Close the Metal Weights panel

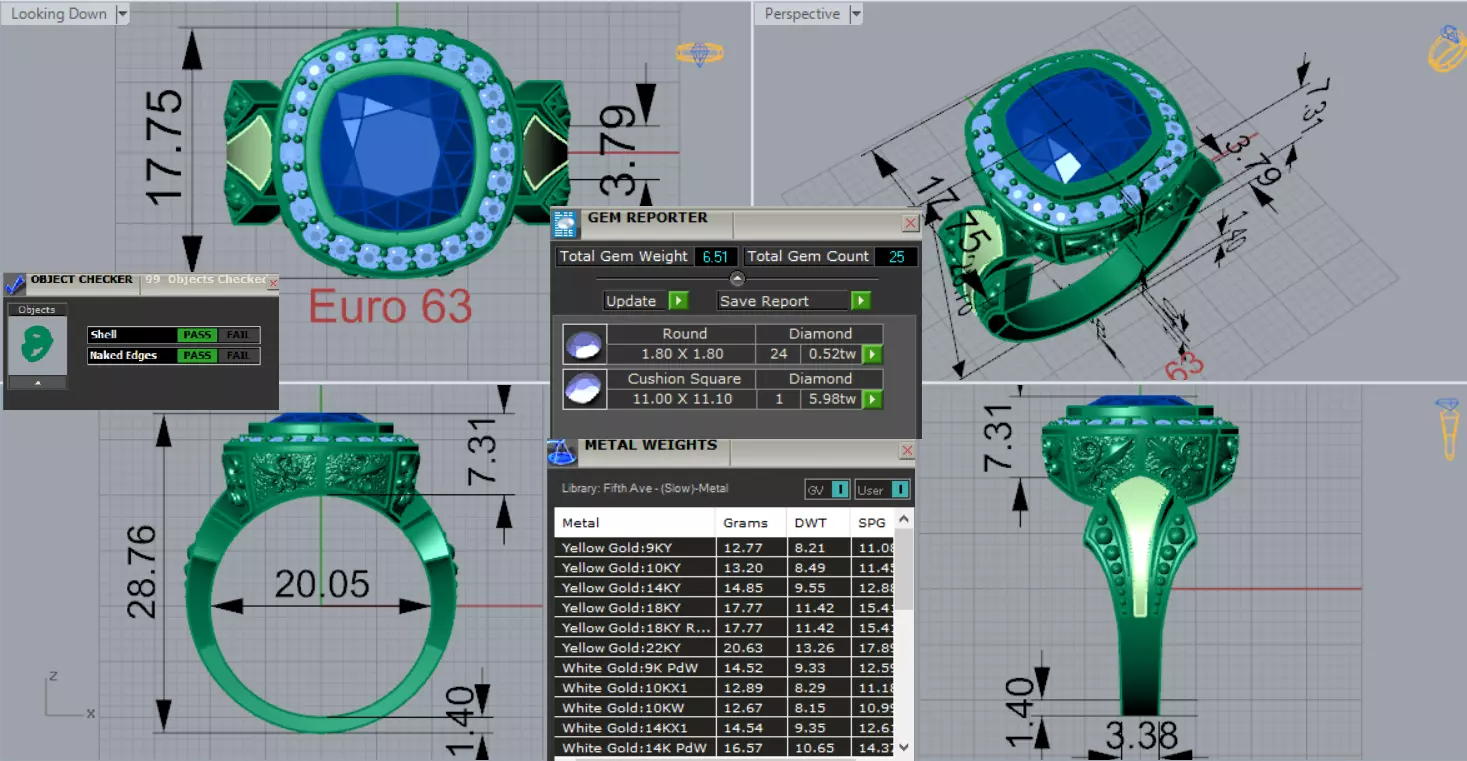[x=907, y=451]
